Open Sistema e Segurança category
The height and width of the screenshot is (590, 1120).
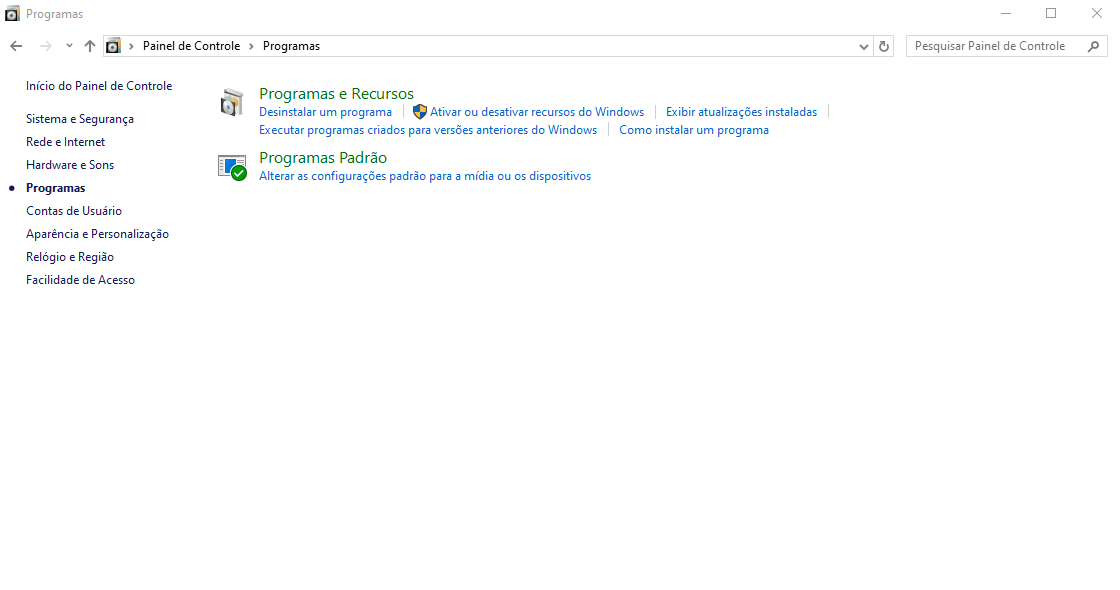point(80,119)
